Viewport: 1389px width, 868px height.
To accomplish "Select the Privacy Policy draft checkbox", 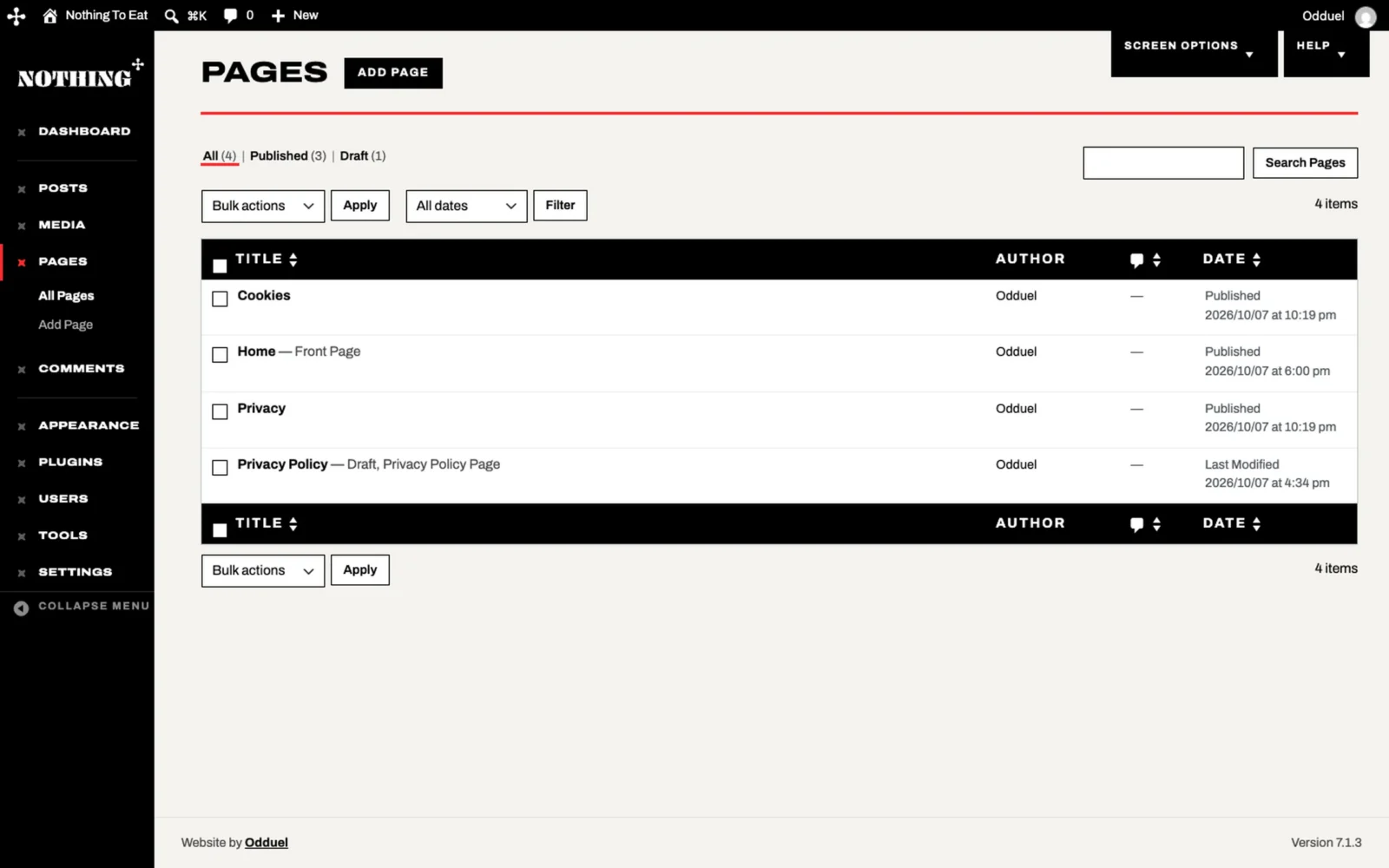I will [220, 467].
